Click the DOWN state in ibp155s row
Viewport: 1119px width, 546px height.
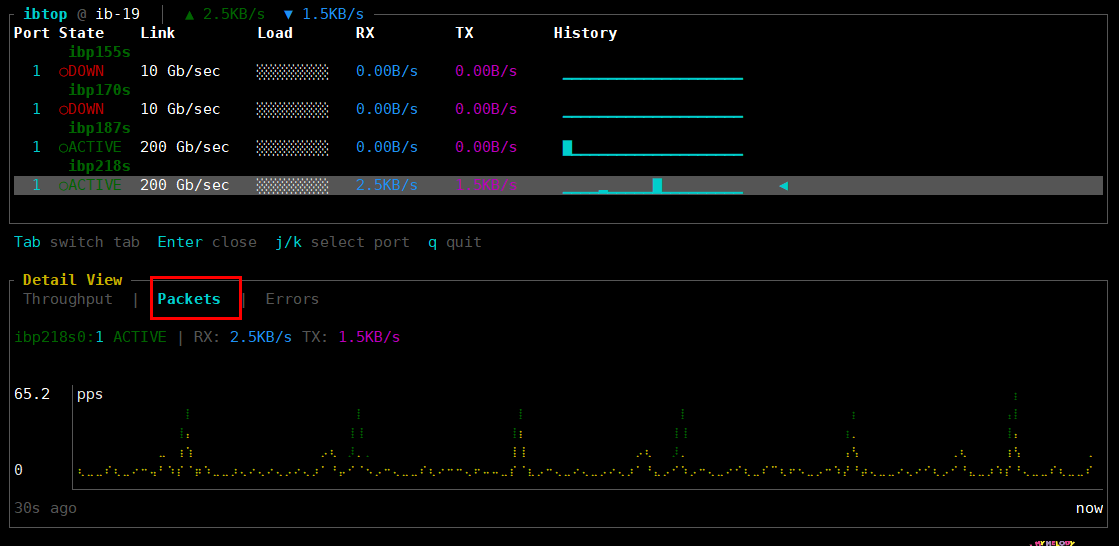pos(86,71)
